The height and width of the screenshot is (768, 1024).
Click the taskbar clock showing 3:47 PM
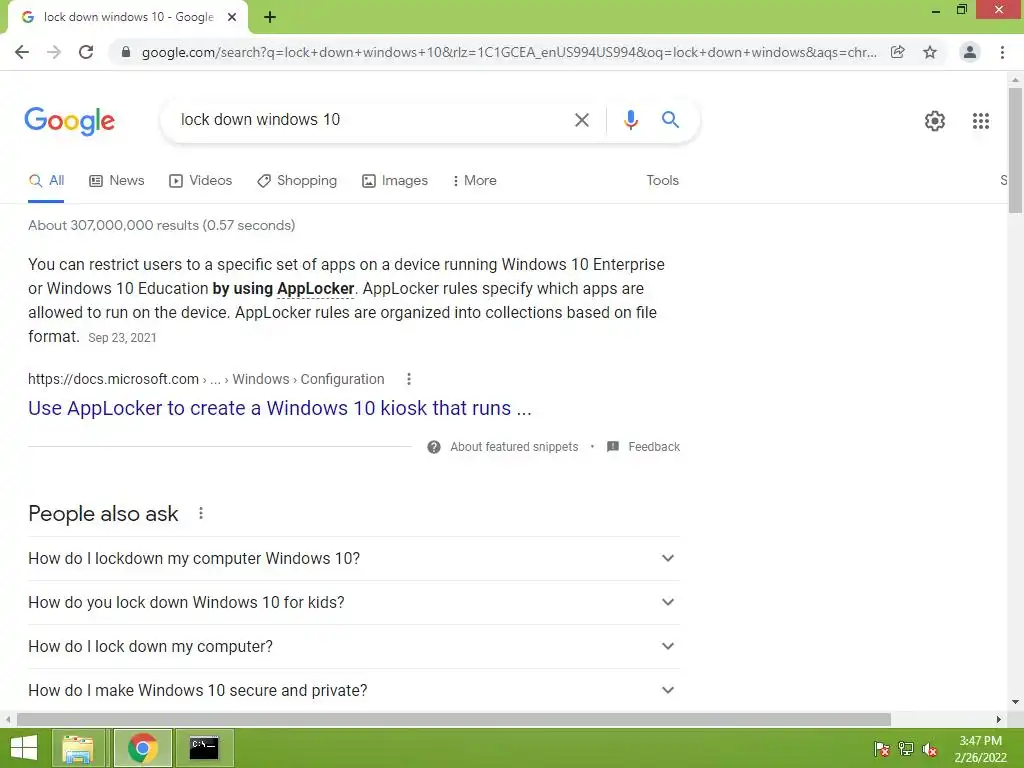(x=980, y=749)
